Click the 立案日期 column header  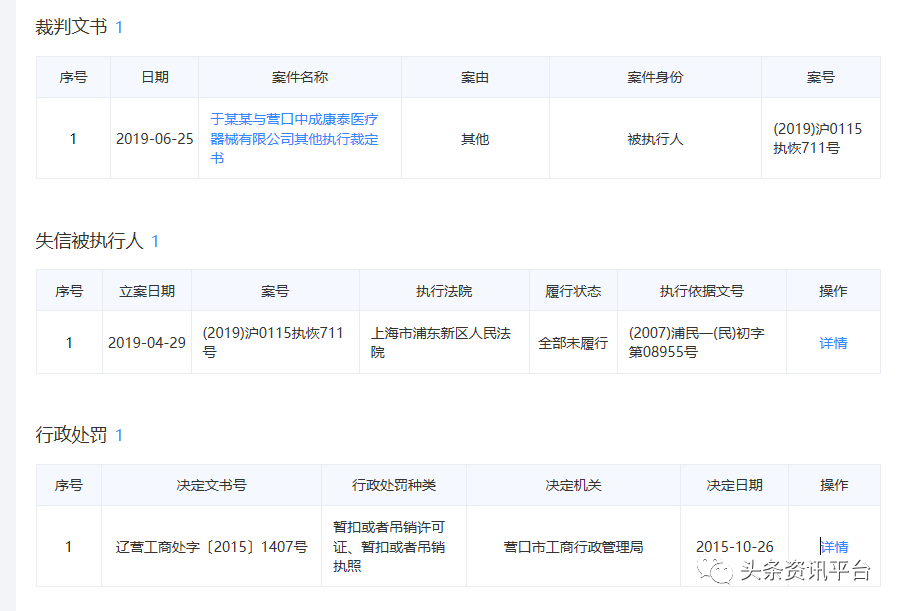[x=147, y=291]
